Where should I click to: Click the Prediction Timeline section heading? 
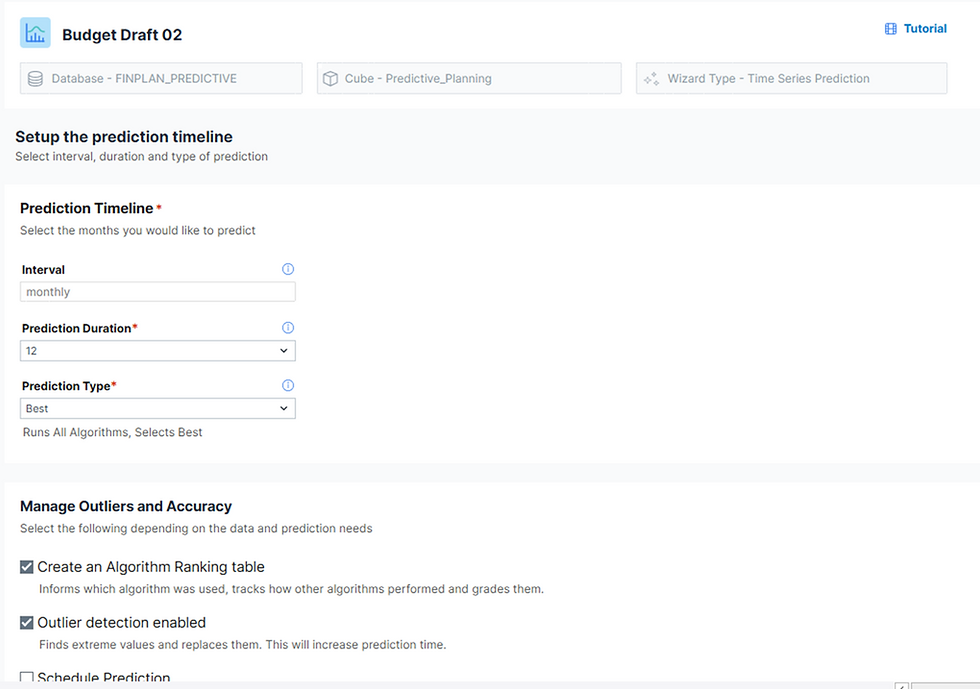pos(87,208)
